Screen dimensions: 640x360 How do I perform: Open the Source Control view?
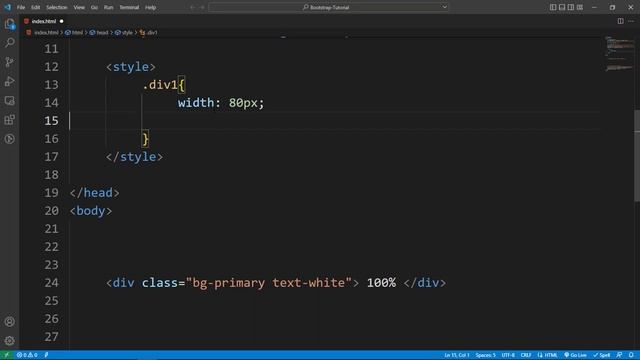(9, 62)
